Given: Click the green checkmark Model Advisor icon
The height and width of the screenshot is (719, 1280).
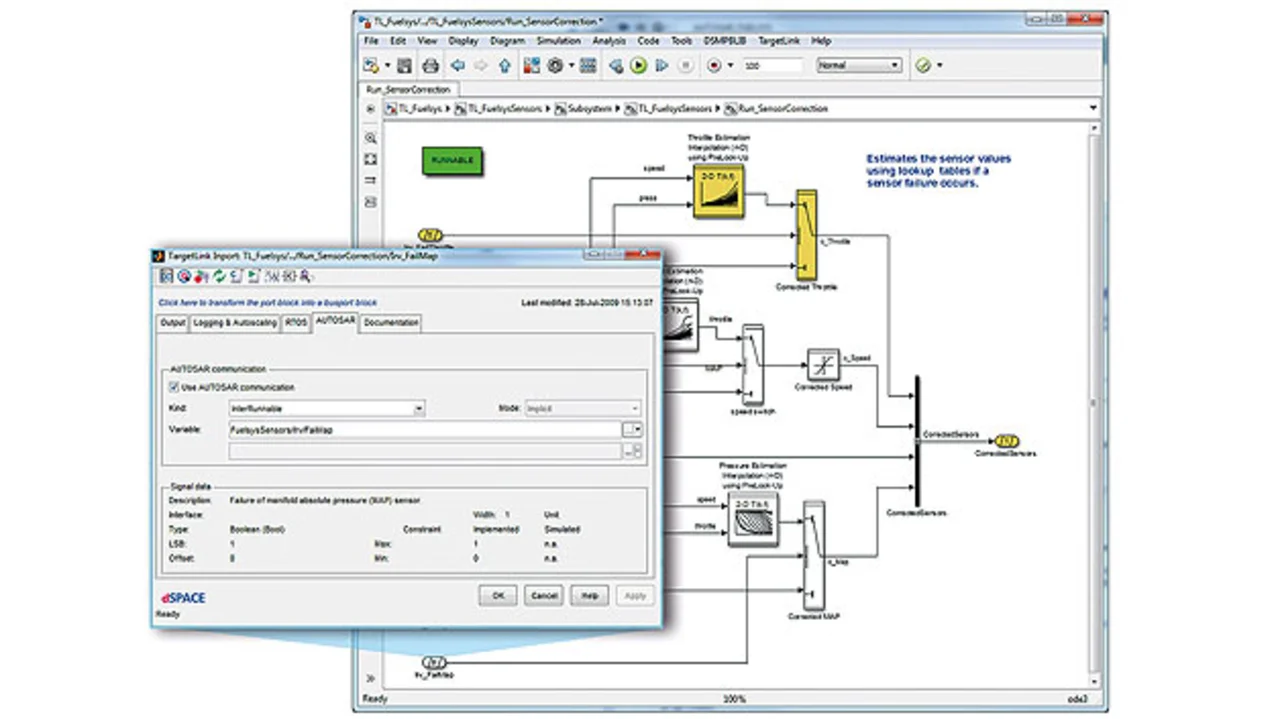Looking at the screenshot, I should tap(922, 65).
